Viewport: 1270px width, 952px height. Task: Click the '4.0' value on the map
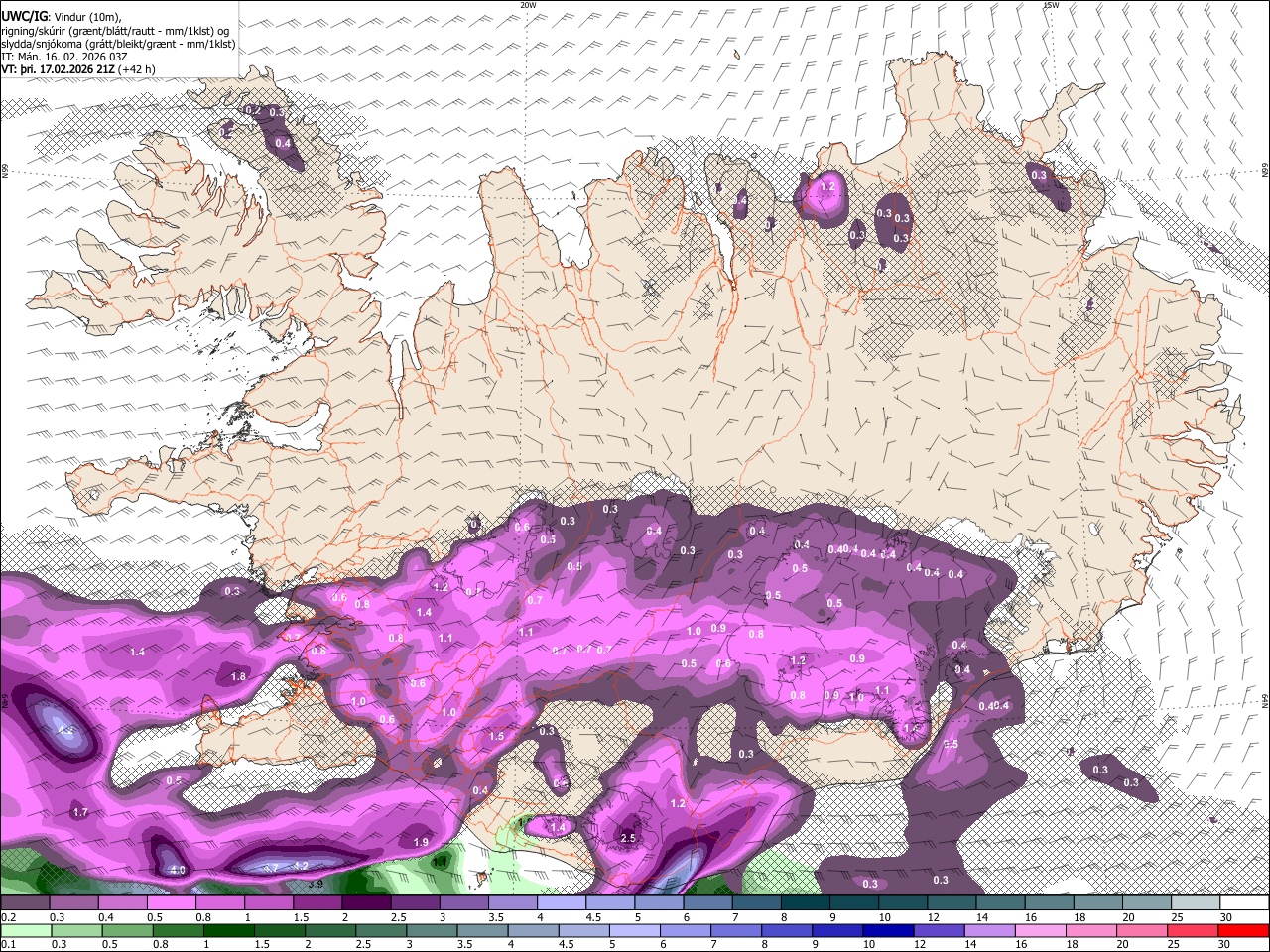pyautogui.click(x=179, y=870)
